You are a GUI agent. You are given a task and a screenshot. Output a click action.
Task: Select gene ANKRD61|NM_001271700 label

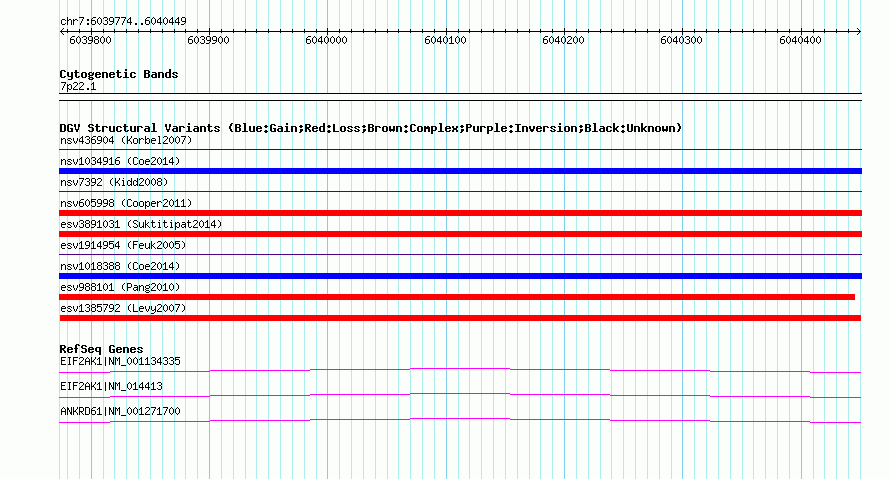(x=120, y=411)
